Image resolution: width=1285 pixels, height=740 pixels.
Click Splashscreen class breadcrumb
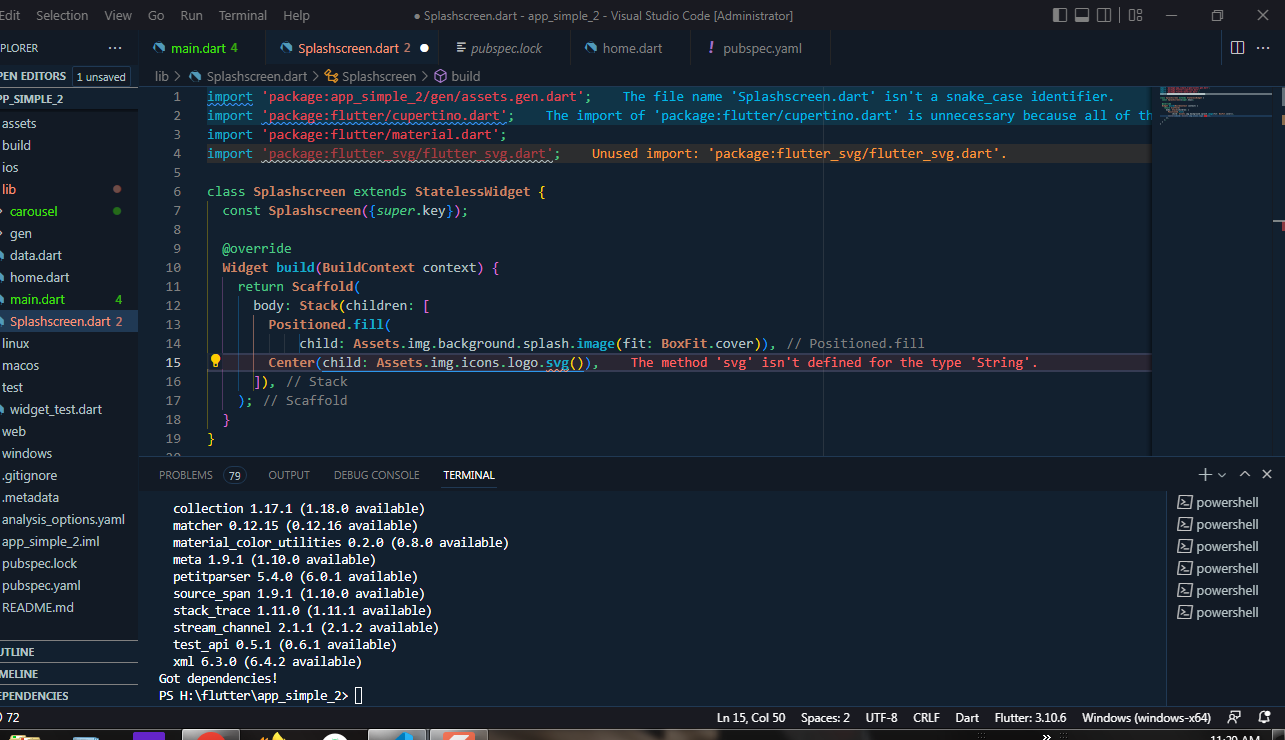pyautogui.click(x=370, y=76)
